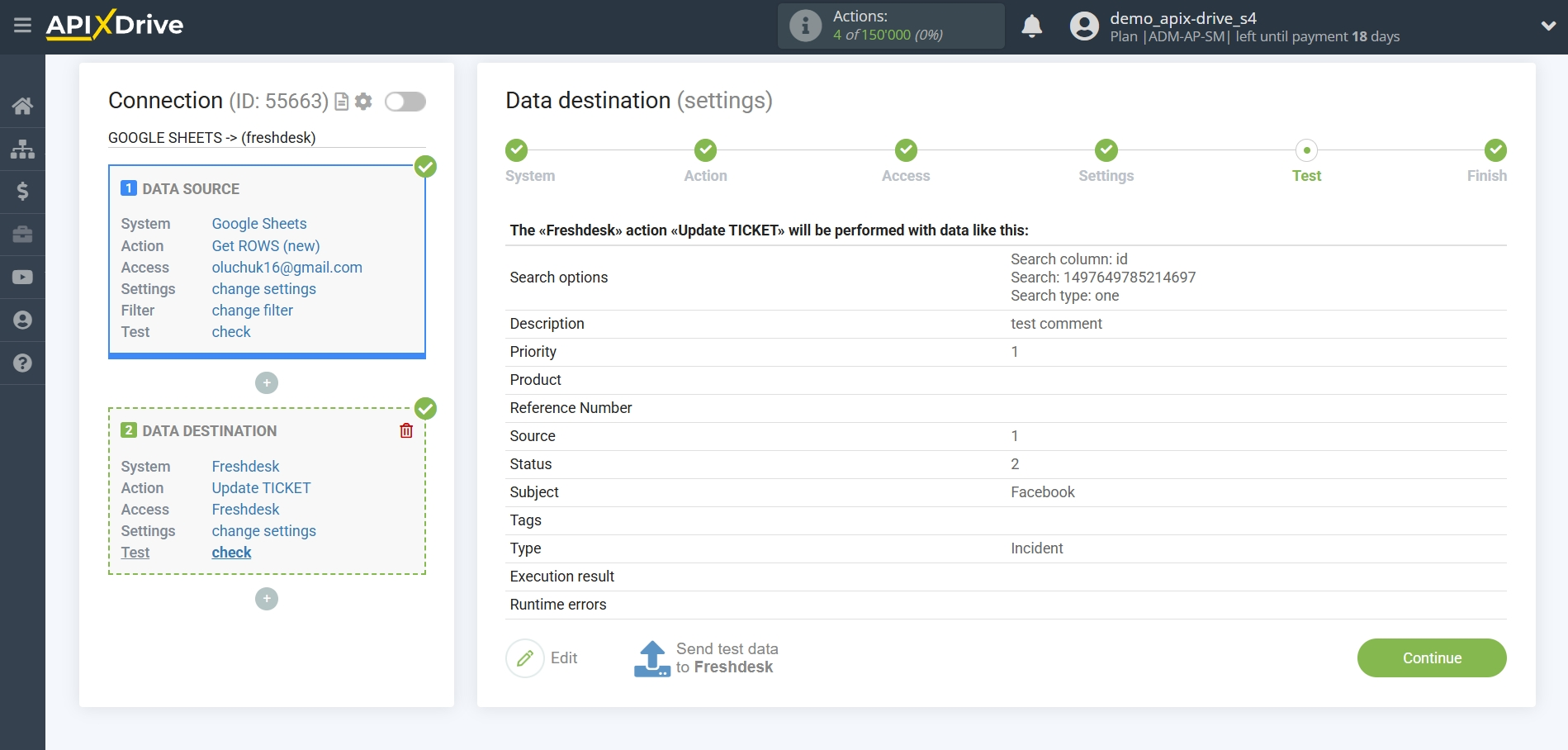This screenshot has width=1568, height=750.
Task: Click the account avatar icon
Action: [x=1084, y=26]
